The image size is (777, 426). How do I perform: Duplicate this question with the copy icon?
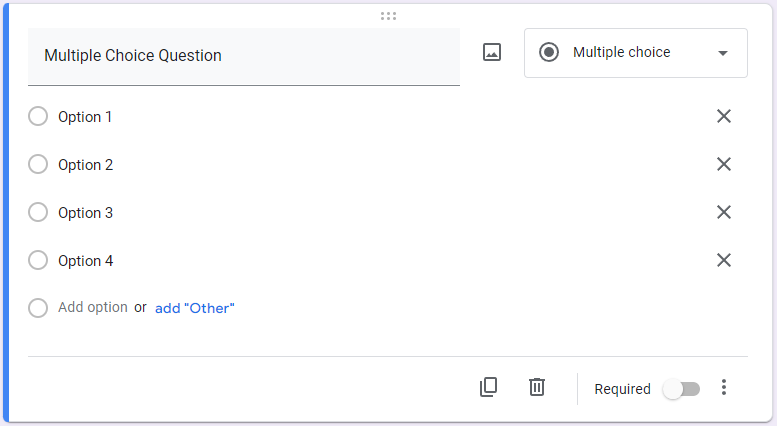click(x=488, y=387)
